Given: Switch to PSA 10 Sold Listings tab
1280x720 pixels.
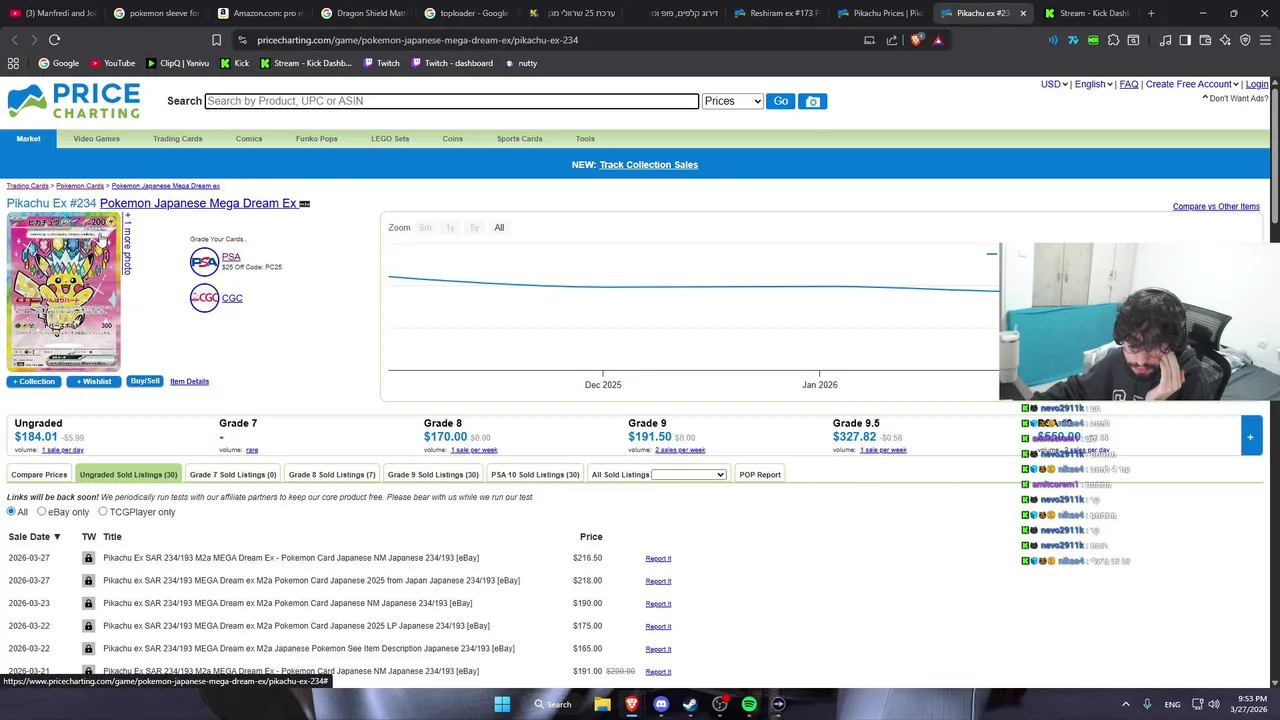Looking at the screenshot, I should click(535, 475).
